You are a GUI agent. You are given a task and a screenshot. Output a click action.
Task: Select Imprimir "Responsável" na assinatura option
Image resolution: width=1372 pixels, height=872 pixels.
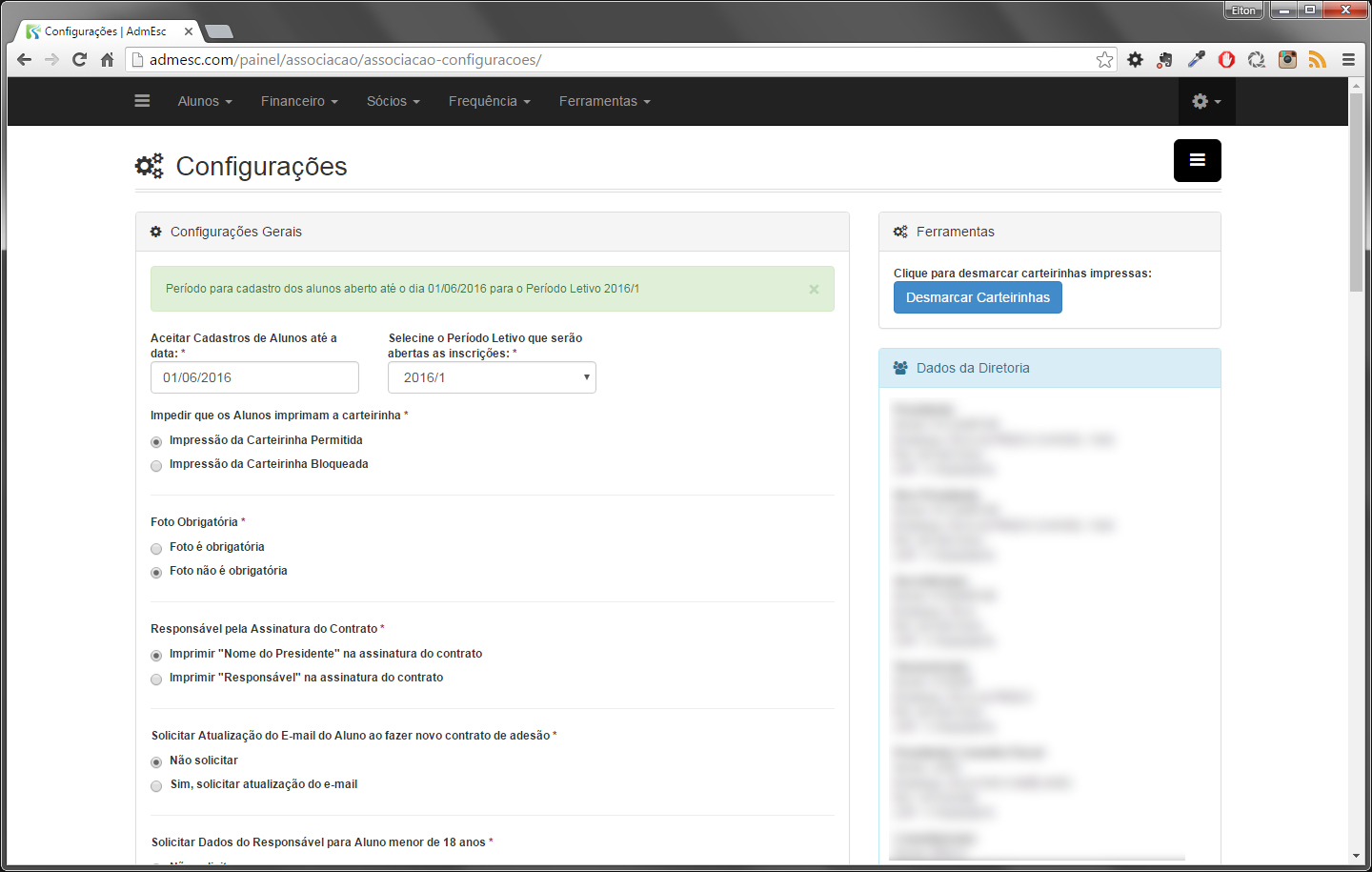coord(156,679)
